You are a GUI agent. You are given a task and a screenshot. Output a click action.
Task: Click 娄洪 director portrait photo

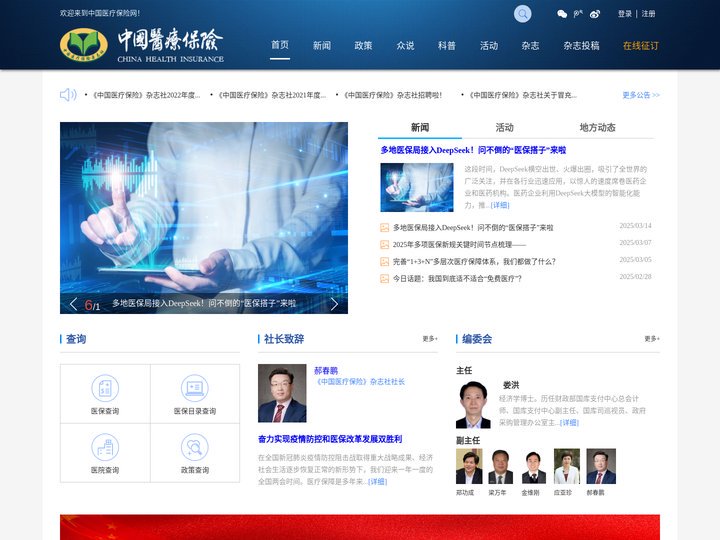[x=473, y=405]
